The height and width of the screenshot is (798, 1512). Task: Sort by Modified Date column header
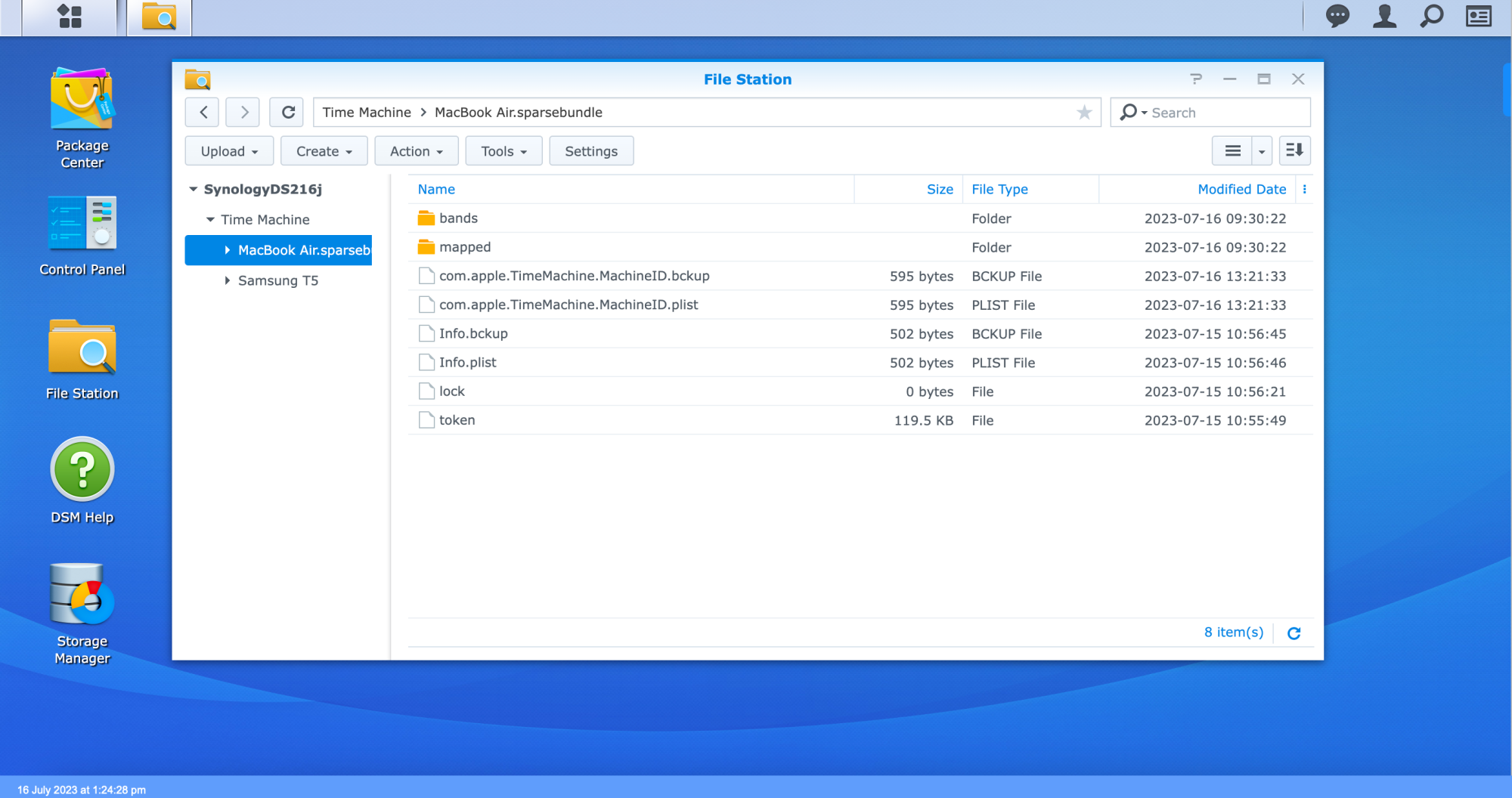(1241, 189)
